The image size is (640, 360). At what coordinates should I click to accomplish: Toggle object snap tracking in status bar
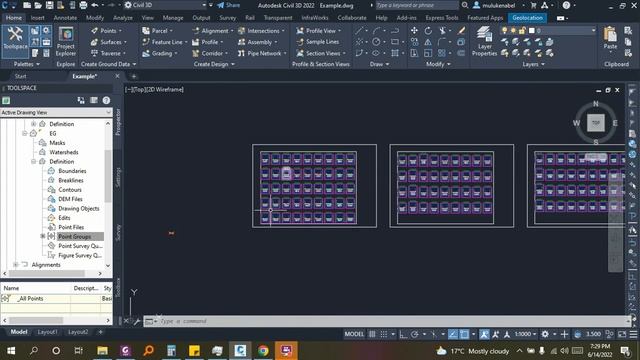click(453, 334)
